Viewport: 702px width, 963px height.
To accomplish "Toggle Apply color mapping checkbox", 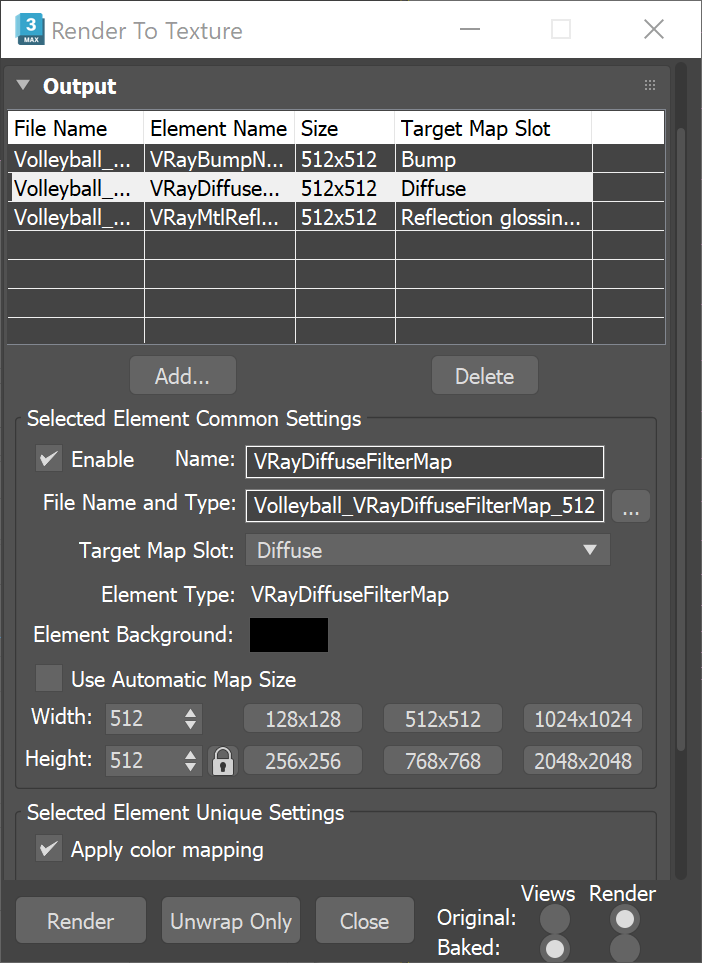I will (49, 849).
